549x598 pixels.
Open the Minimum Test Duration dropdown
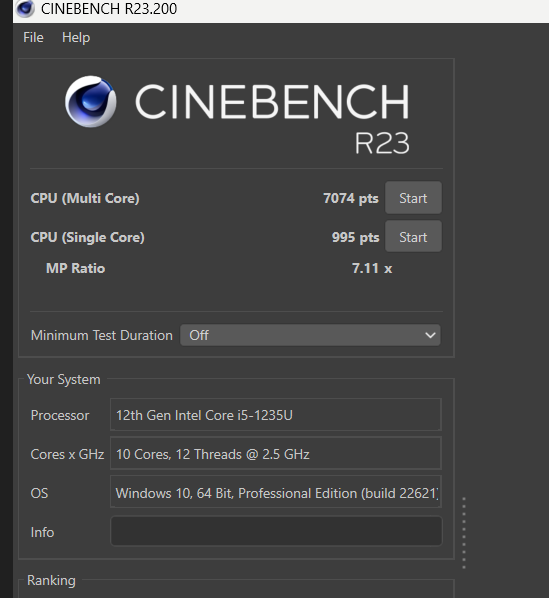pyautogui.click(x=310, y=335)
